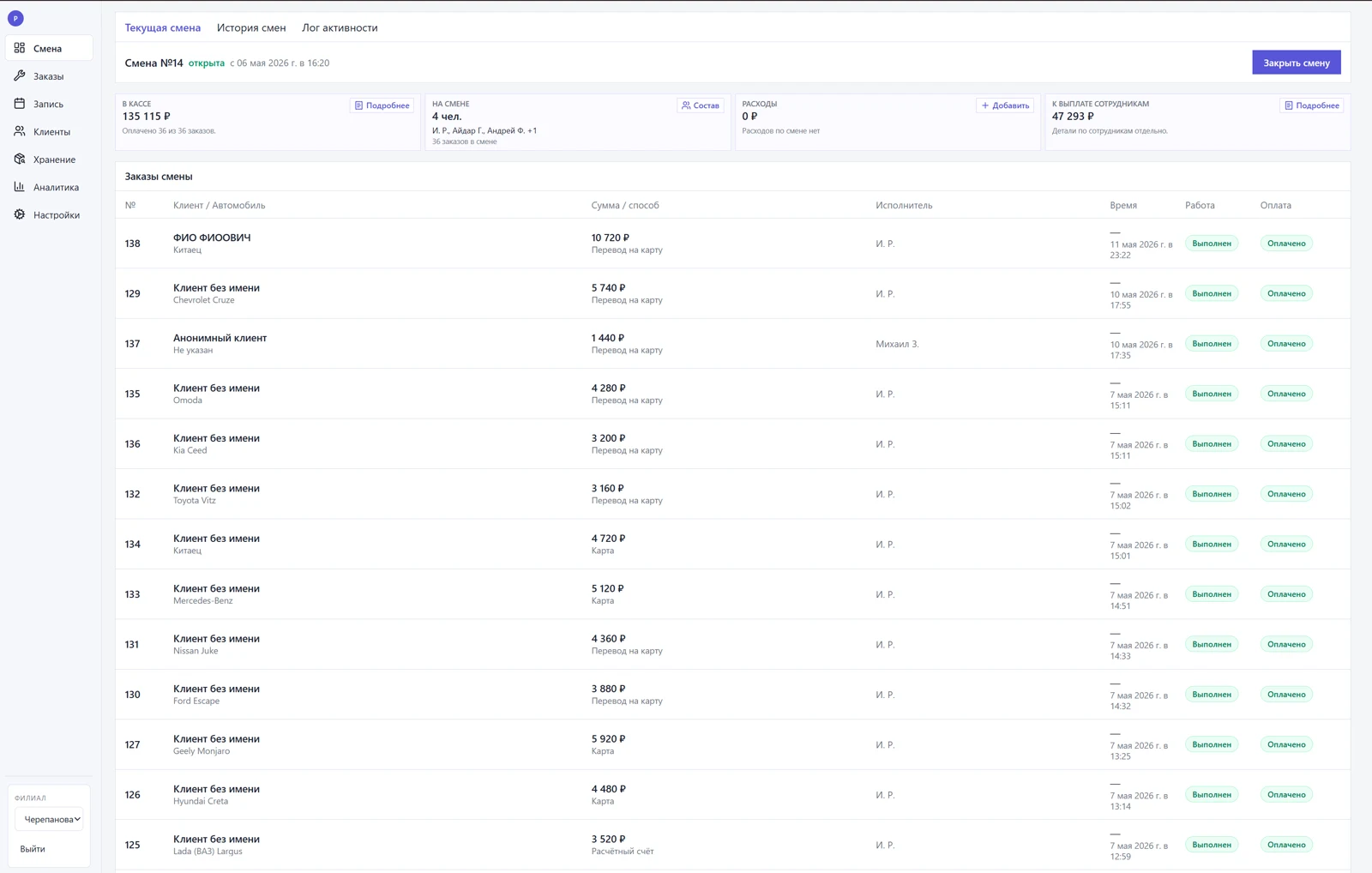Click Оплачено badge for order 129

[1286, 293]
